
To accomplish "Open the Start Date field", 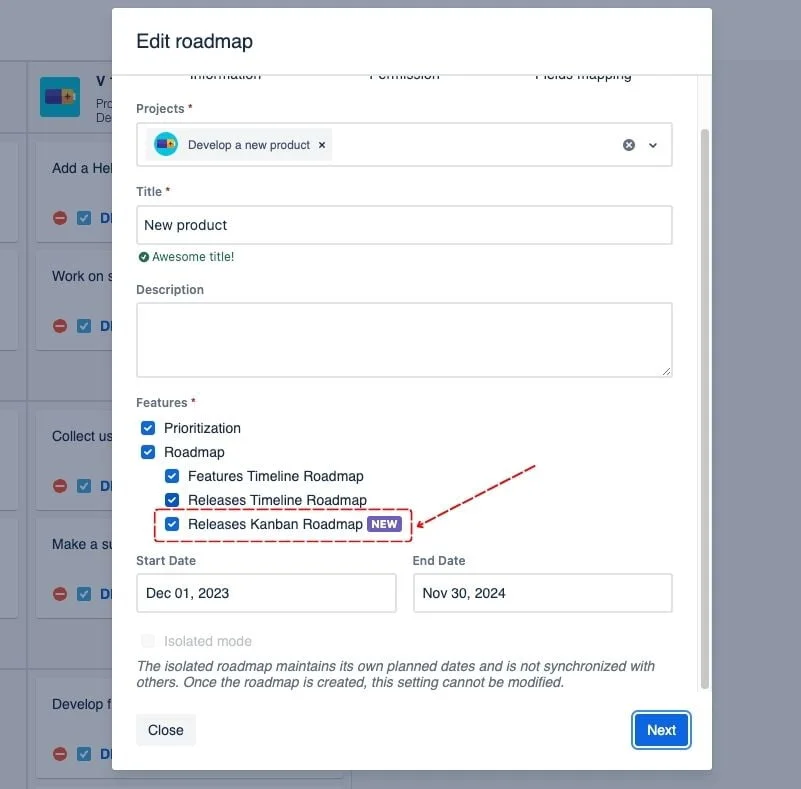I will 266,593.
